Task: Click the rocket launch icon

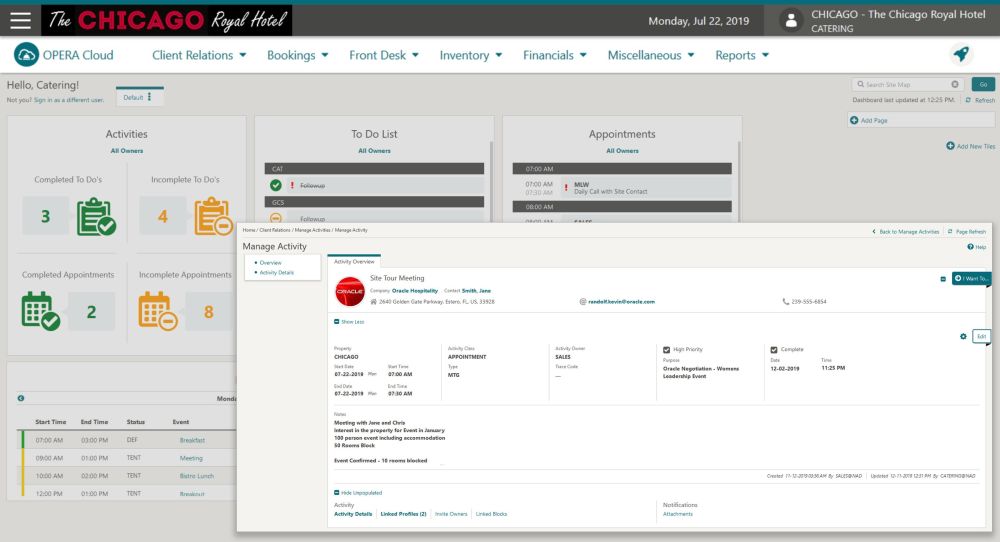Action: click(x=961, y=54)
